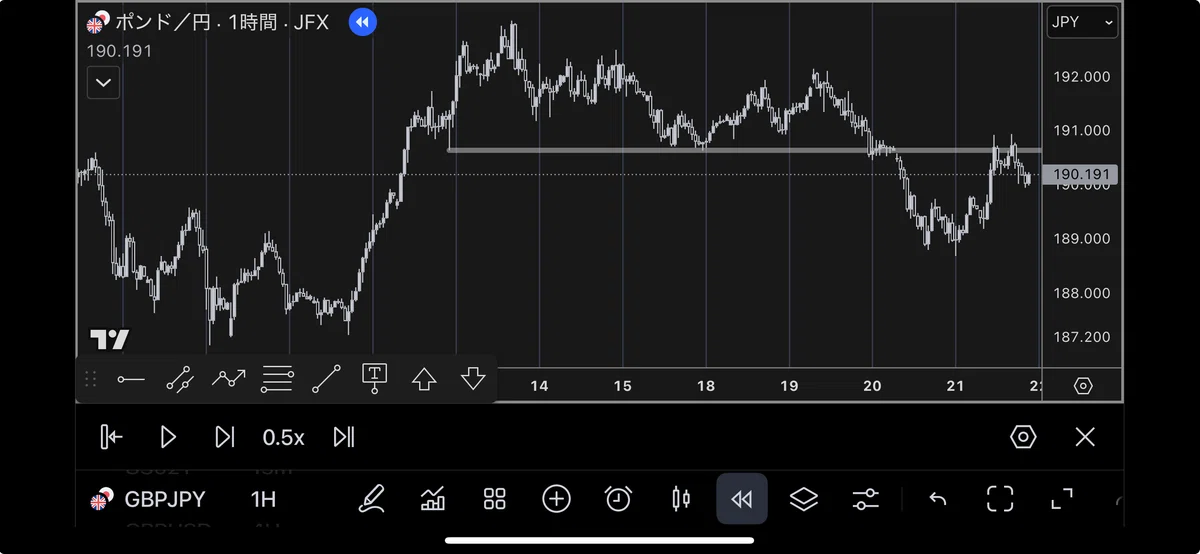
Task: Select the trend line tool with circular endpoints
Action: tap(179, 379)
